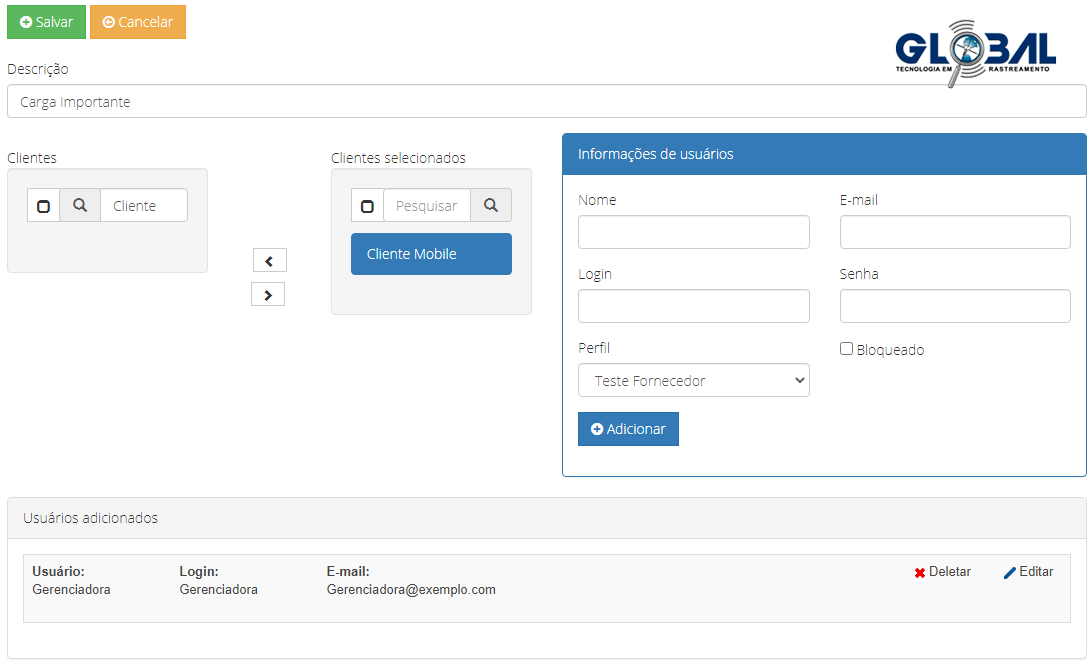Click the Nome input field
The image size is (1091, 664).
click(693, 232)
